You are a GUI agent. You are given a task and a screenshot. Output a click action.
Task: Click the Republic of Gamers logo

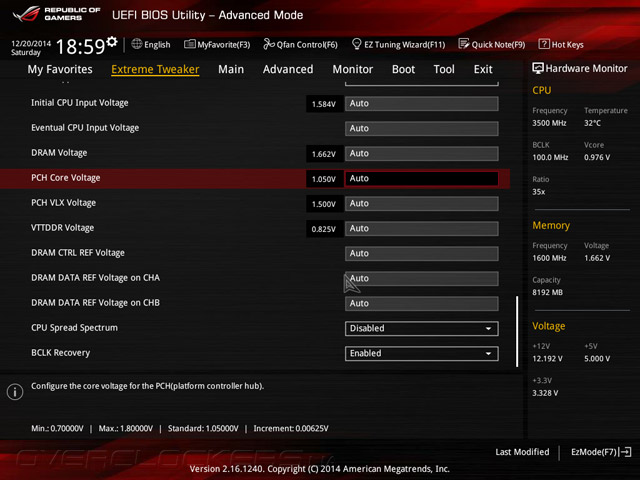56,14
